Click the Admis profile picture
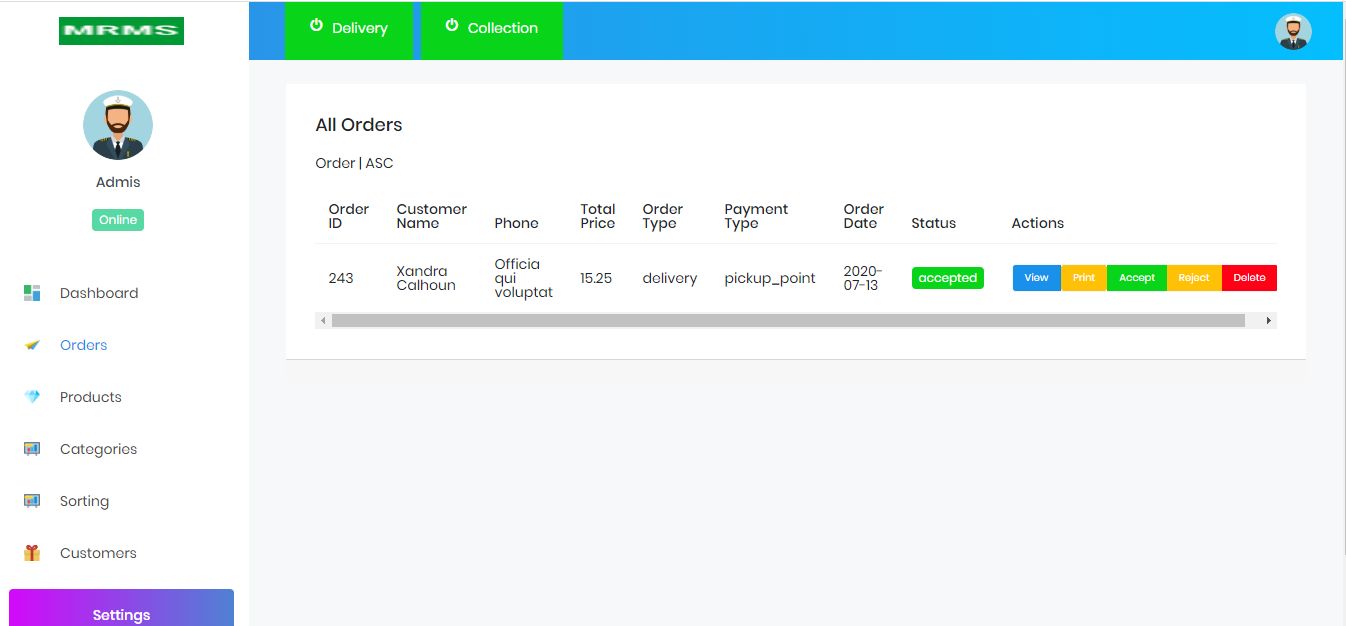The image size is (1346, 626). tap(118, 125)
